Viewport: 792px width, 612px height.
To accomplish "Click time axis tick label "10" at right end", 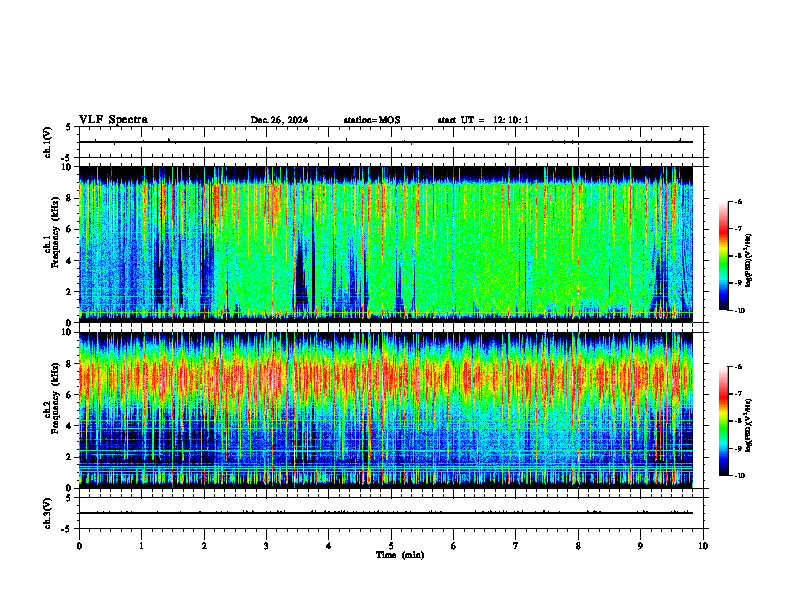I will point(703,546).
